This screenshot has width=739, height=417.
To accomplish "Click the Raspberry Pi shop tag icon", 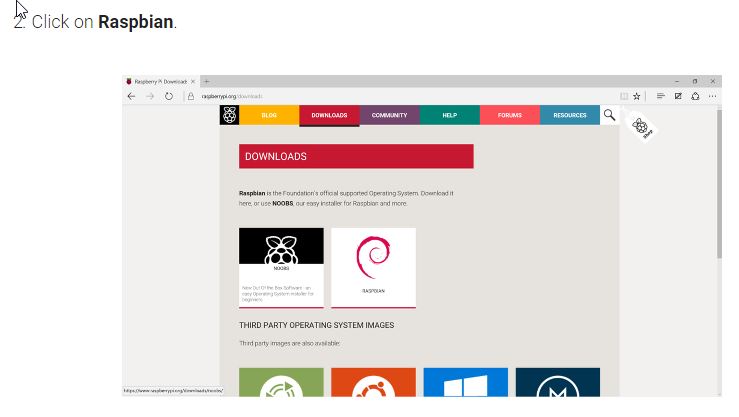I will (641, 126).
